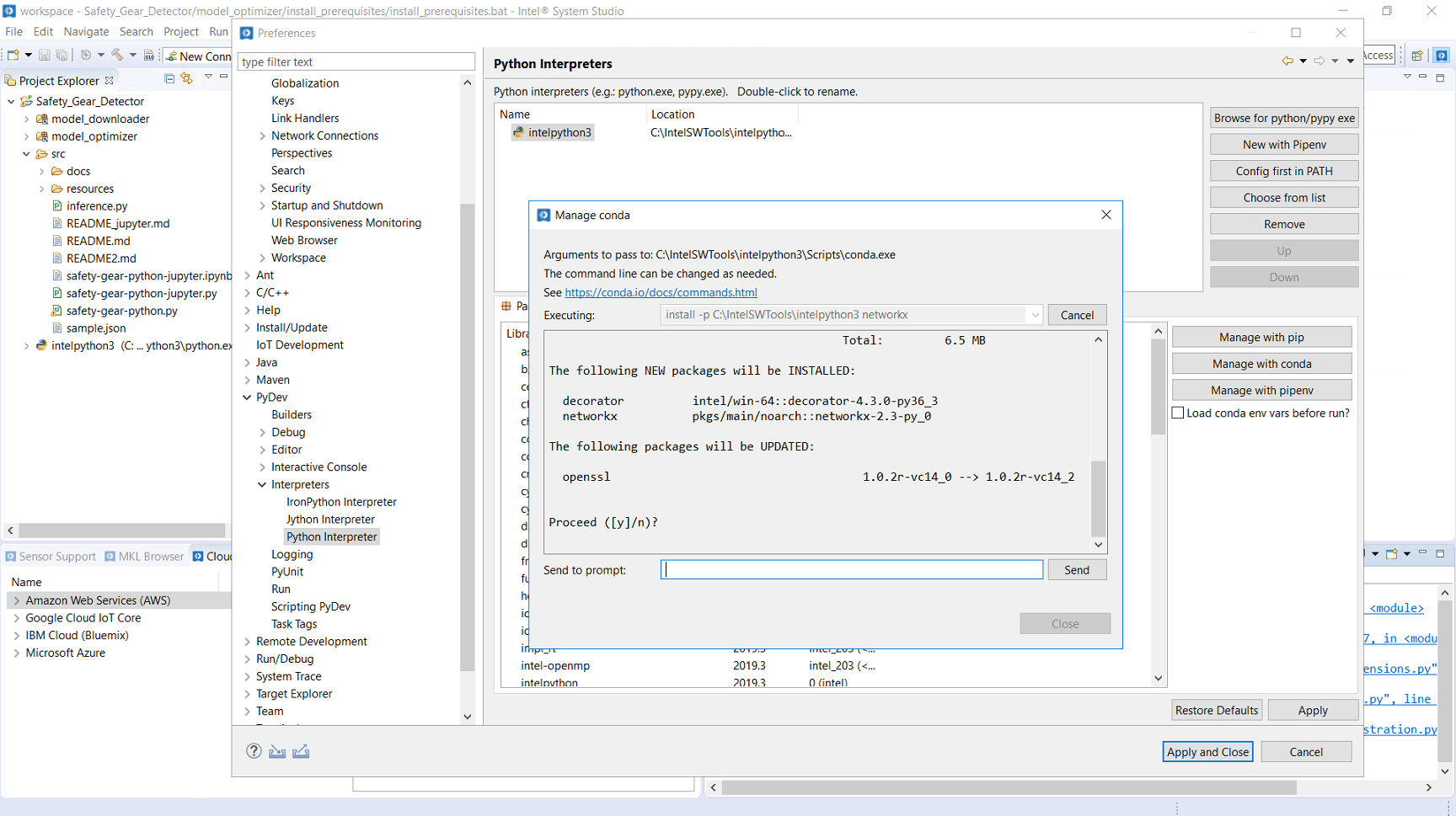
Task: Expand the resources folder
Action: [41, 189]
